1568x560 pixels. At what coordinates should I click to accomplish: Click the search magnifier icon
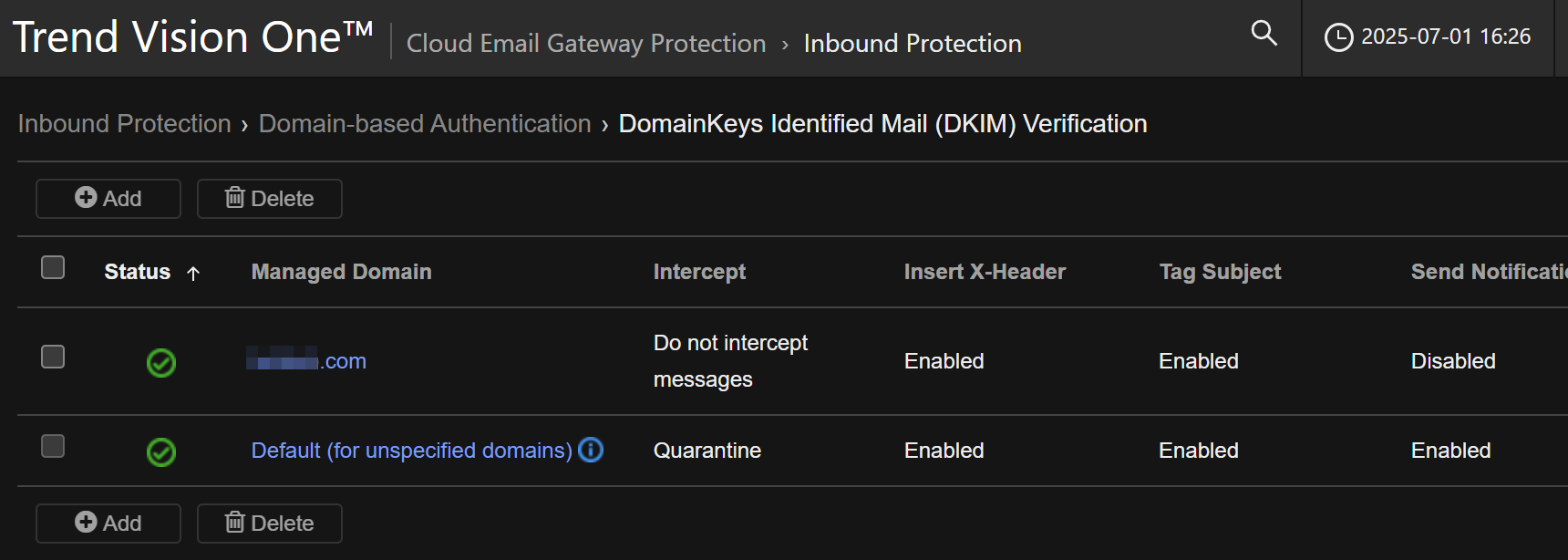[1264, 34]
